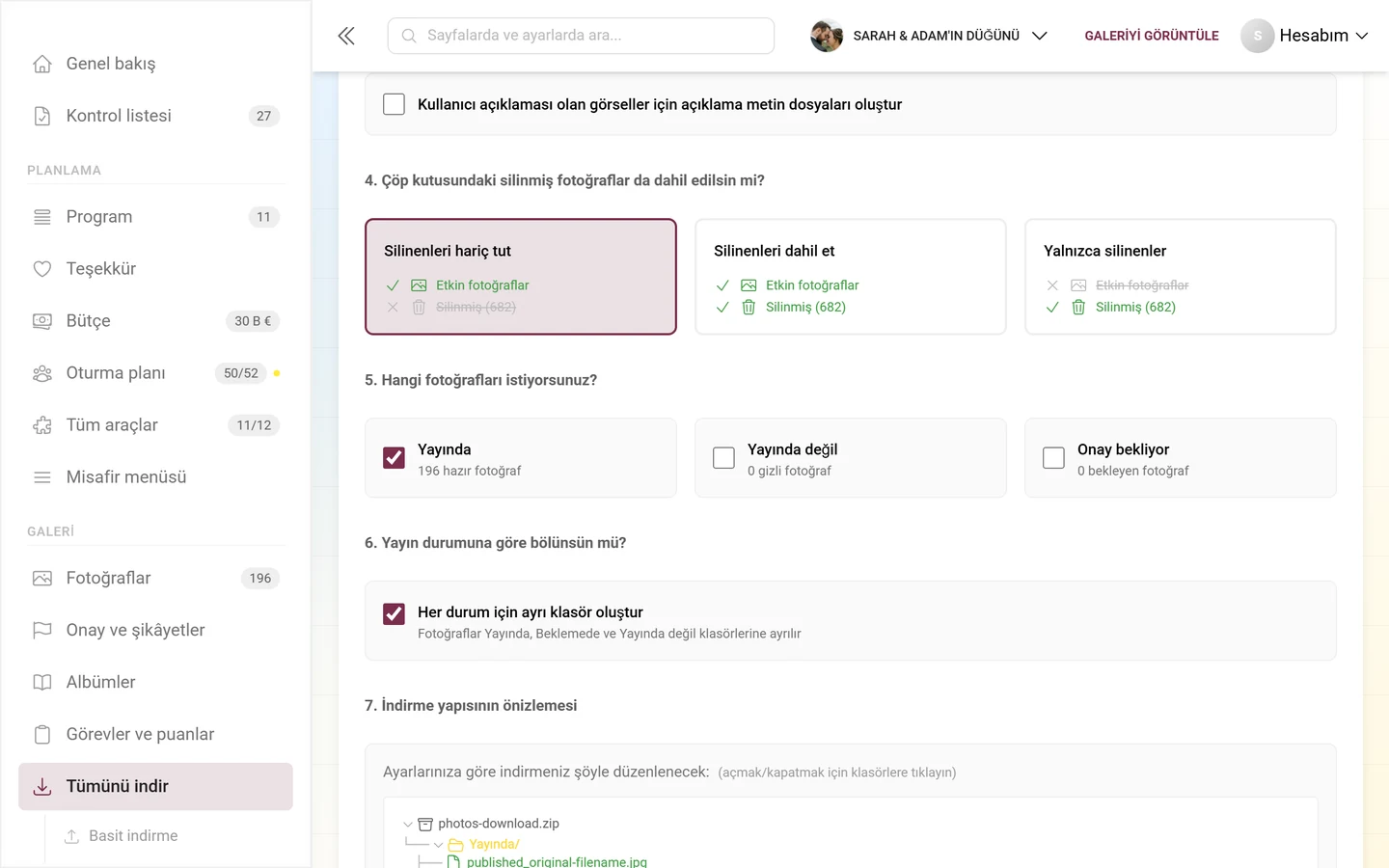Screen dimensions: 1389x868
Task: Click the Tüm araçlar puzzle icon
Action: coord(42,425)
